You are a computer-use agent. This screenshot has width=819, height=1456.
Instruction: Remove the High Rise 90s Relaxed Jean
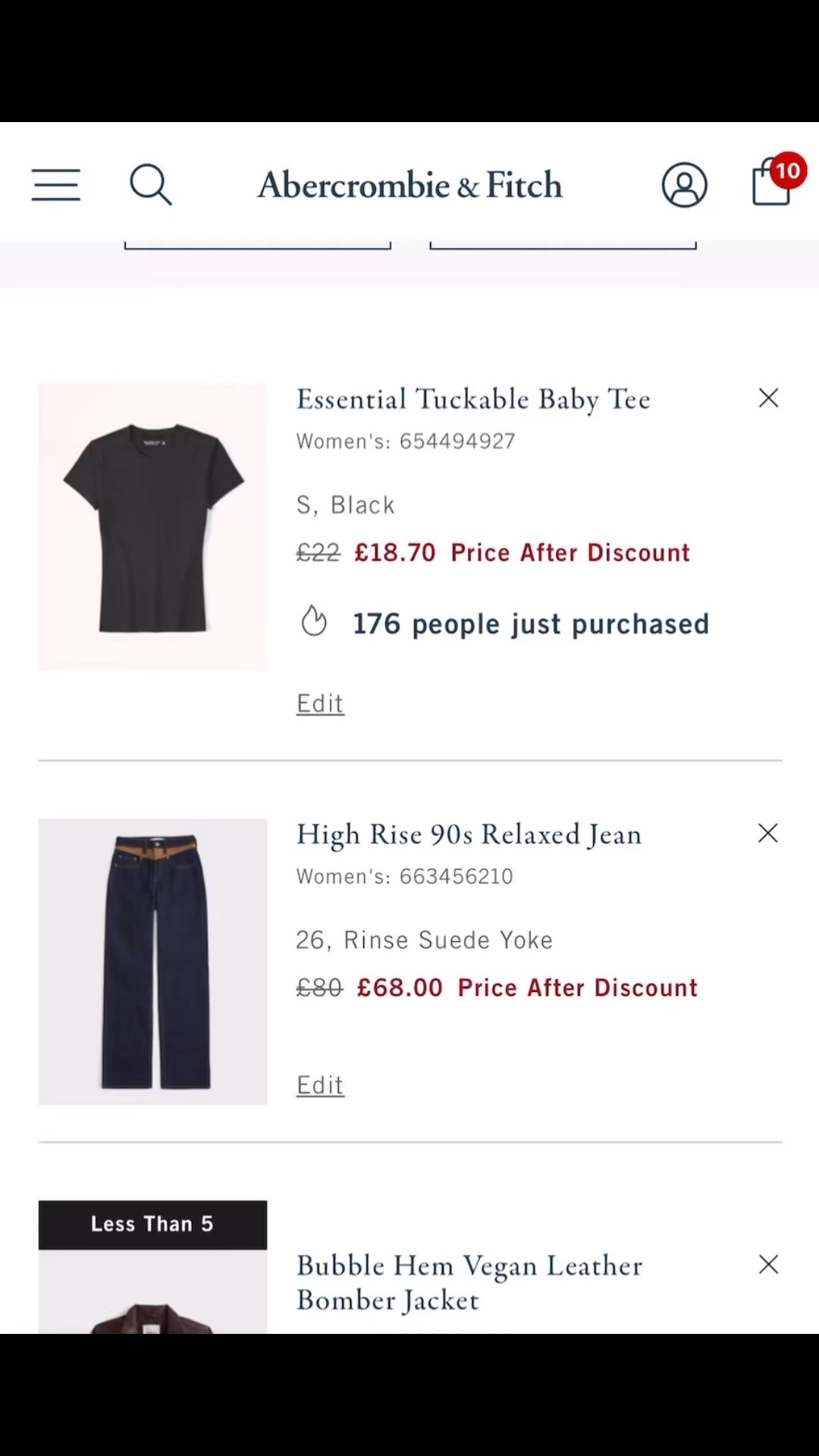768,833
